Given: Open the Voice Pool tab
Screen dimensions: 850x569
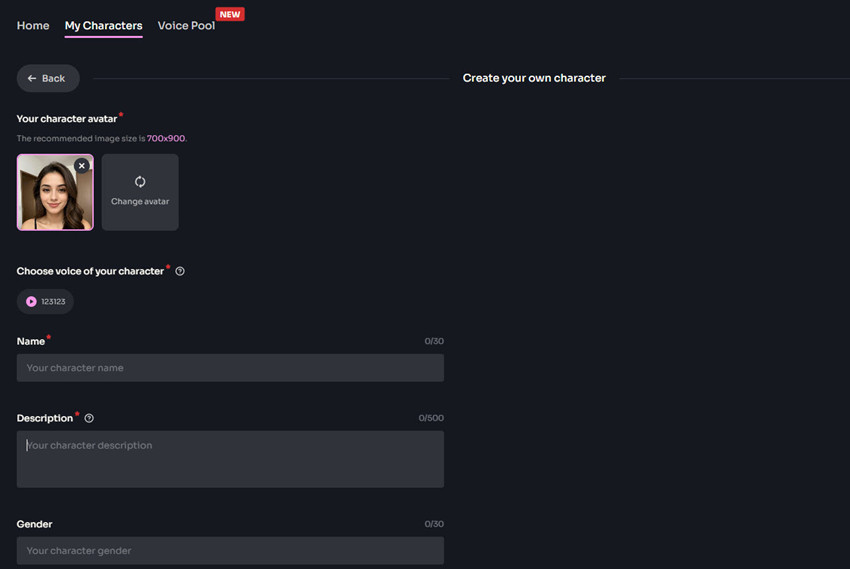Looking at the screenshot, I should coord(186,26).
